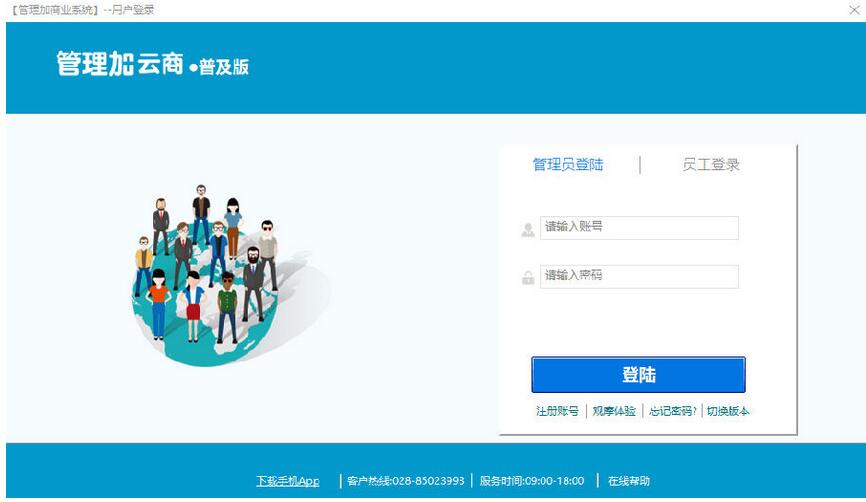The width and height of the screenshot is (866, 502).
Task: Close the login window with X
Action: coord(854,10)
